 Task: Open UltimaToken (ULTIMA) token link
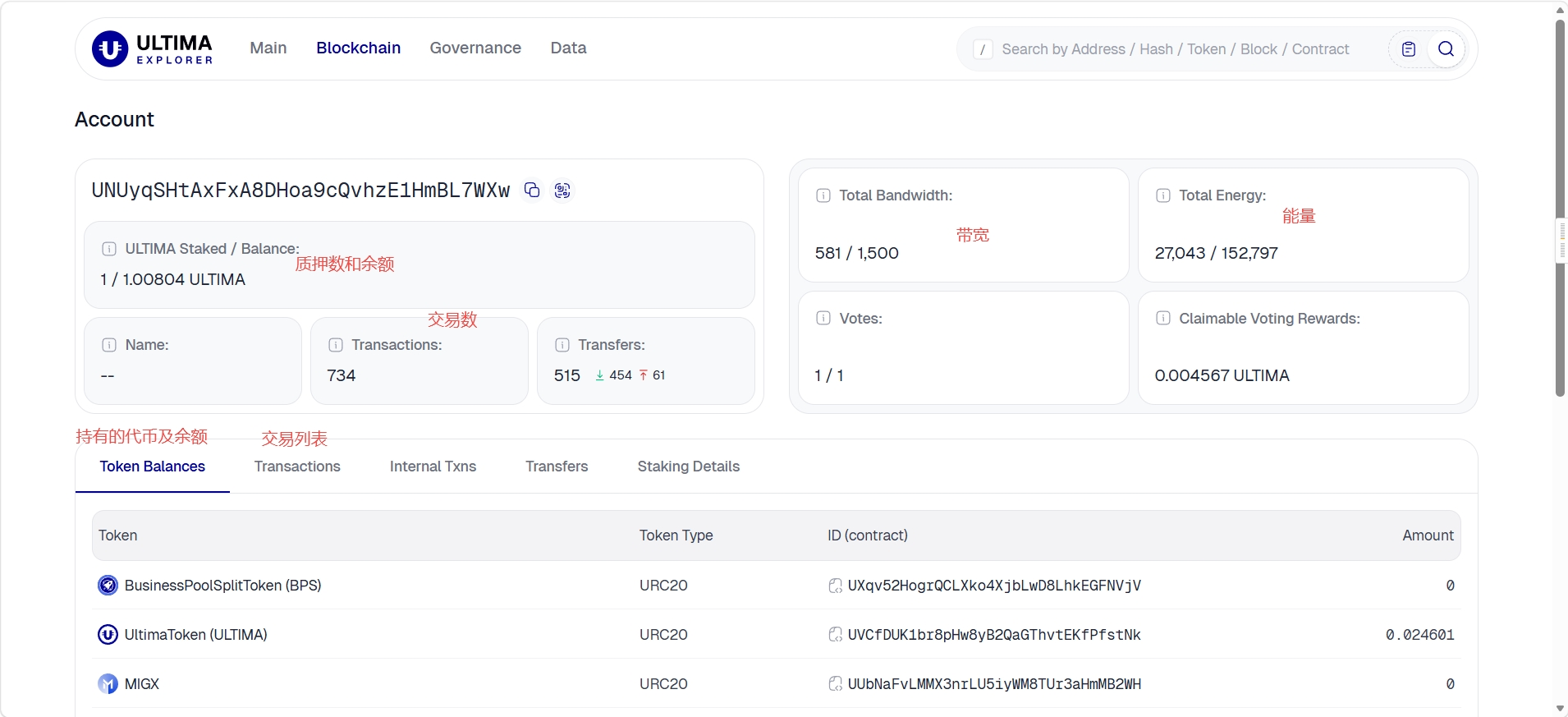[195, 635]
